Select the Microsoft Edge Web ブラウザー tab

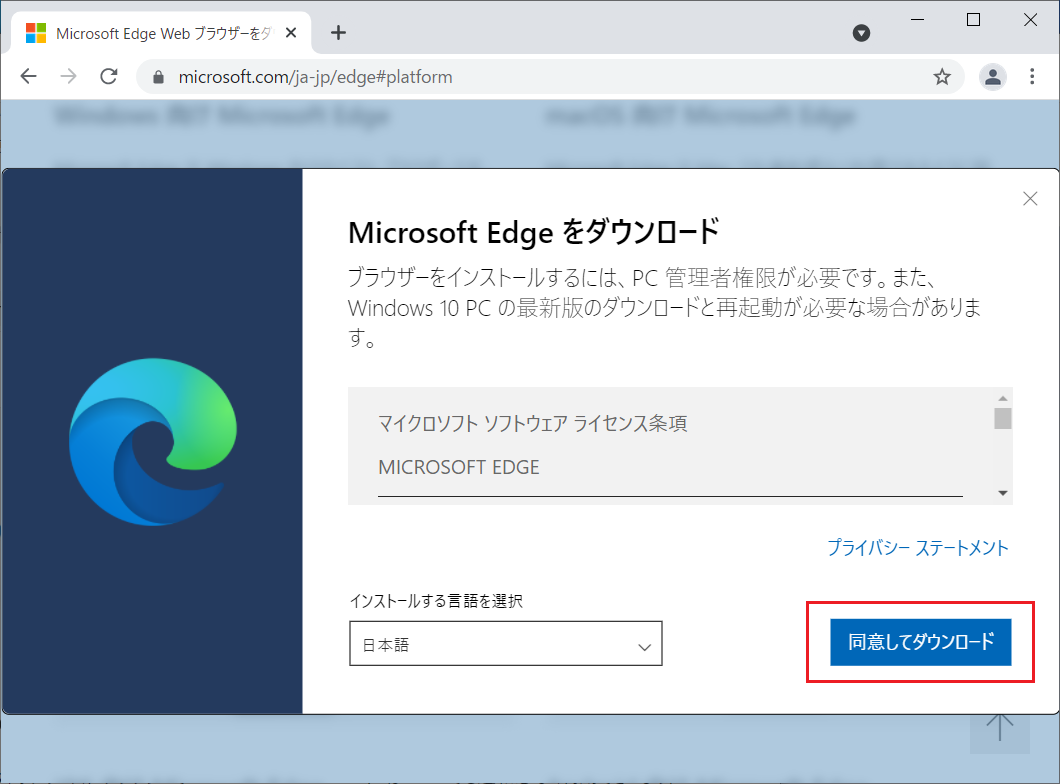coord(161,33)
